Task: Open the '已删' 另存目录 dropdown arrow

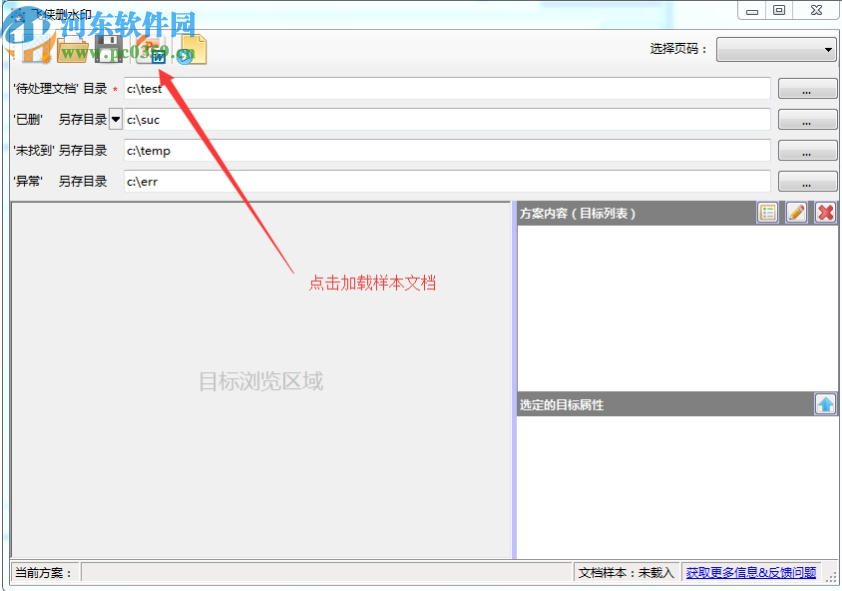Action: coord(115,119)
